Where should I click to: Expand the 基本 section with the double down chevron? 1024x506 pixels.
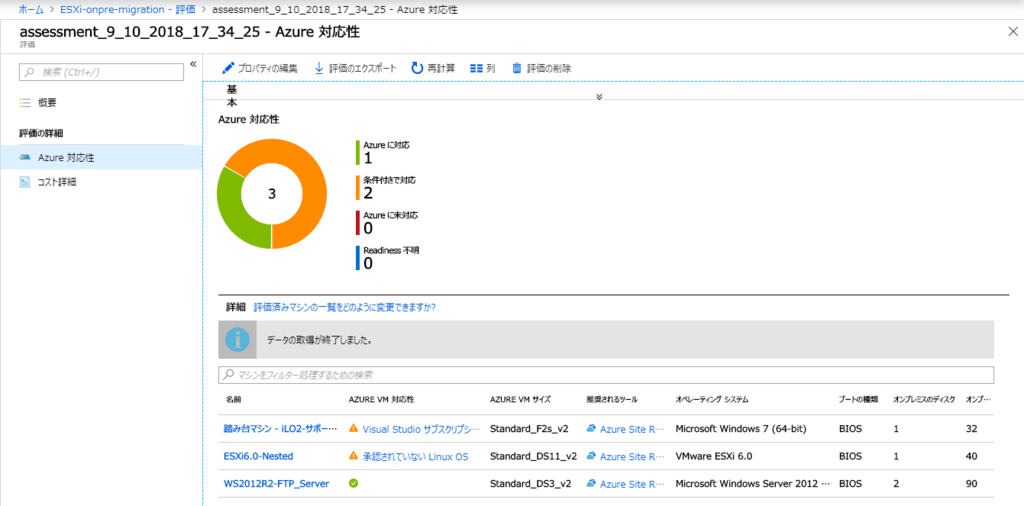(599, 97)
